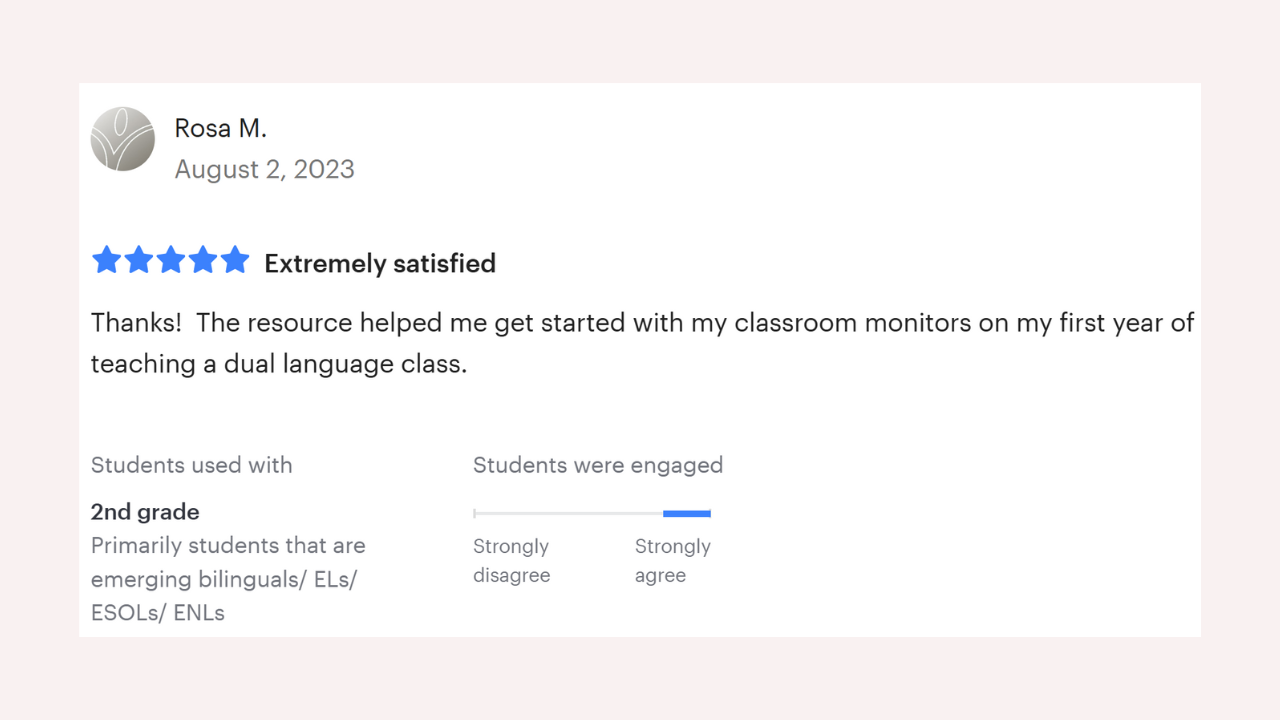Click the fifth and last rating star

[x=234, y=260]
